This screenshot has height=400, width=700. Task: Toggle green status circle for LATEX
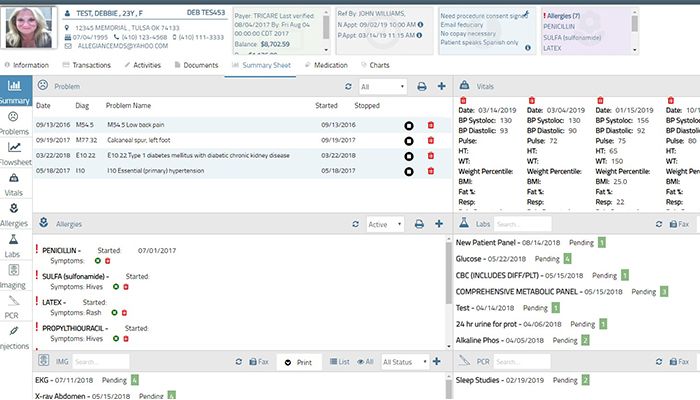pyautogui.click(x=114, y=312)
